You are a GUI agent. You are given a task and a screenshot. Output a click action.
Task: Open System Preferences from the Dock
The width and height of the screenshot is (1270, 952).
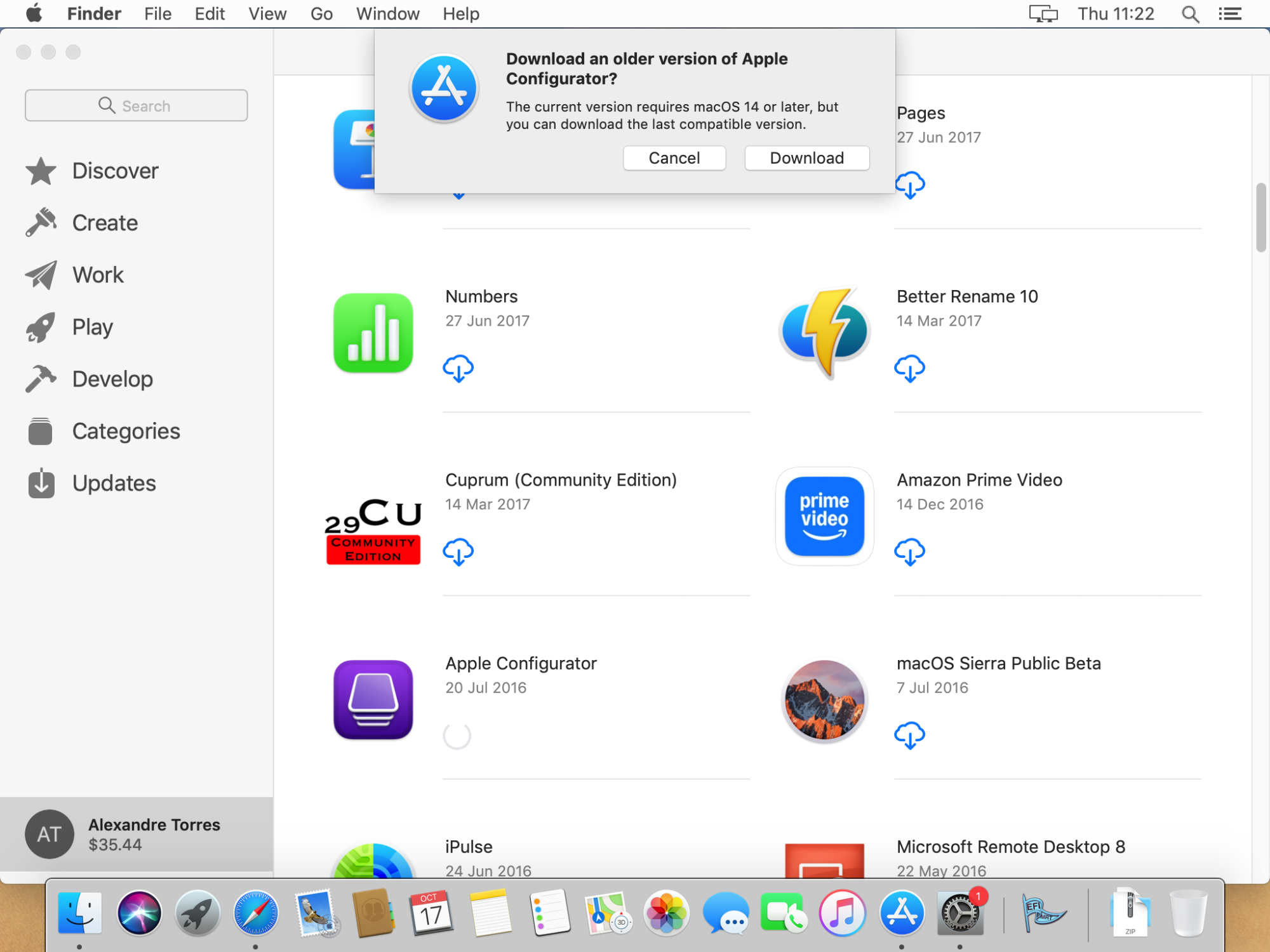point(959,913)
